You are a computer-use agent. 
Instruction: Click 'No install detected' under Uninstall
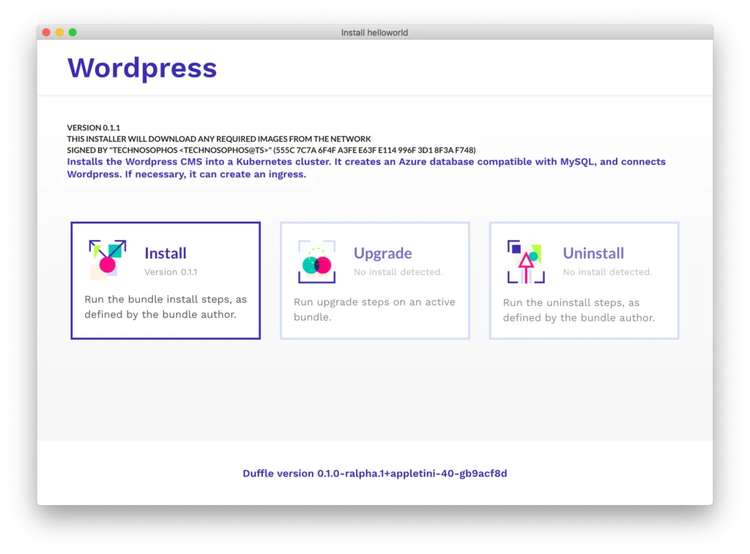pos(607,272)
